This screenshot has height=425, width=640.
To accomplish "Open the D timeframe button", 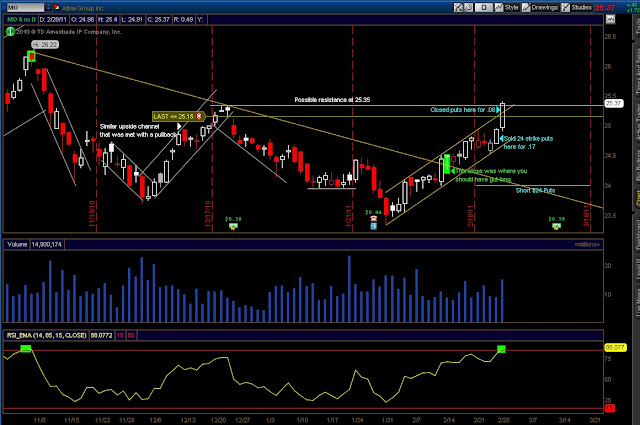I will (484, 7).
